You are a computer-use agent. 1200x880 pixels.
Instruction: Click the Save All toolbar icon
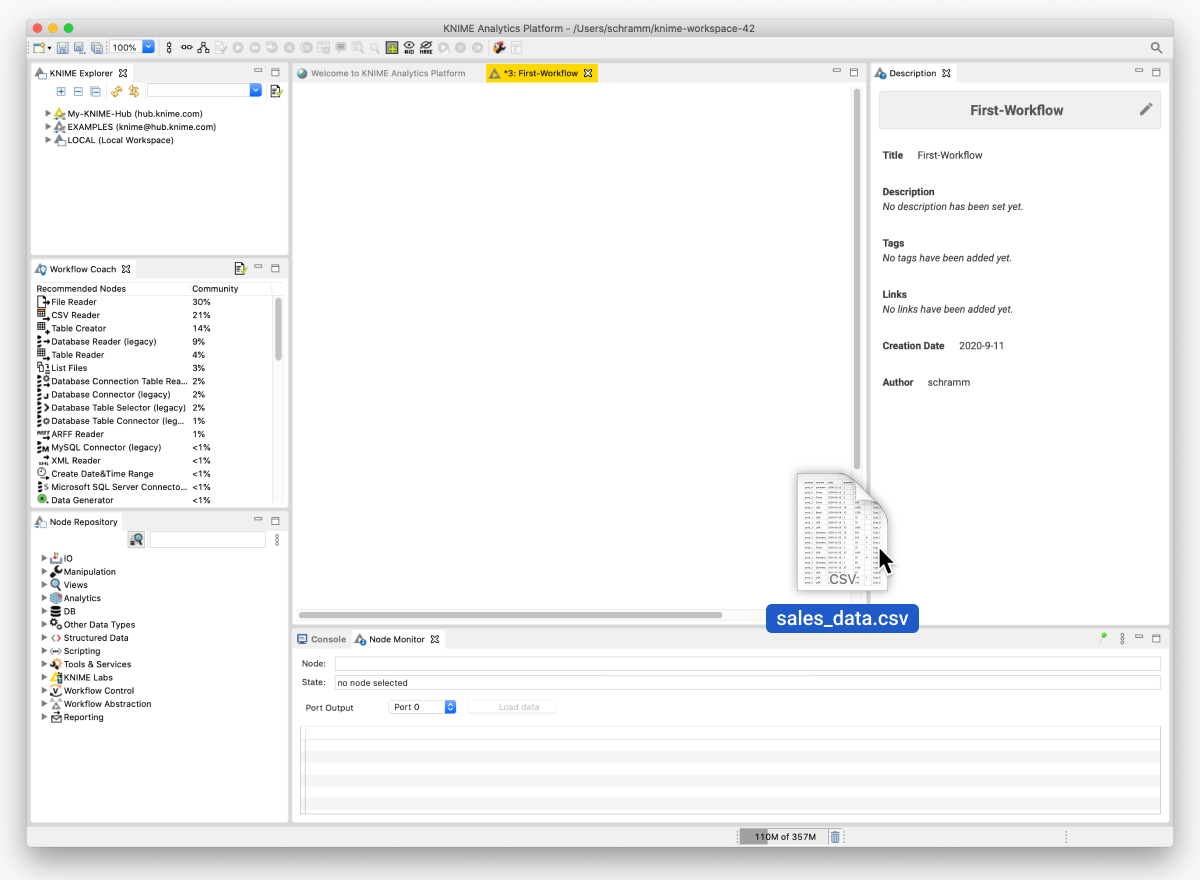(97, 47)
